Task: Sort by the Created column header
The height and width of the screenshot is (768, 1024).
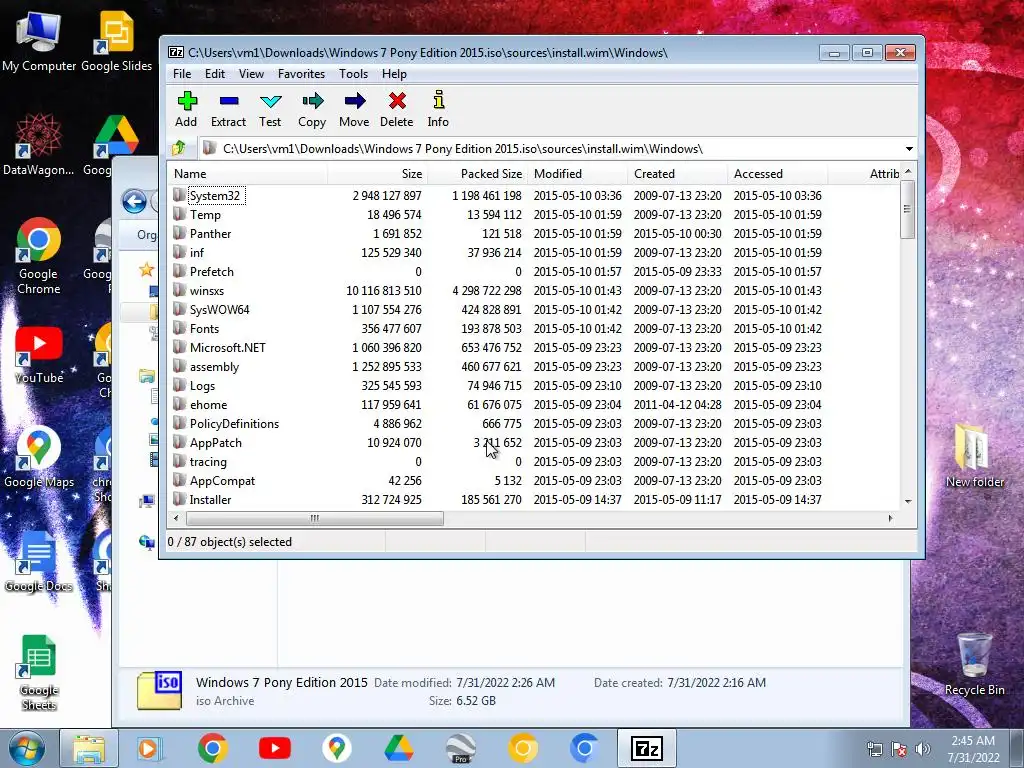Action: pos(677,174)
